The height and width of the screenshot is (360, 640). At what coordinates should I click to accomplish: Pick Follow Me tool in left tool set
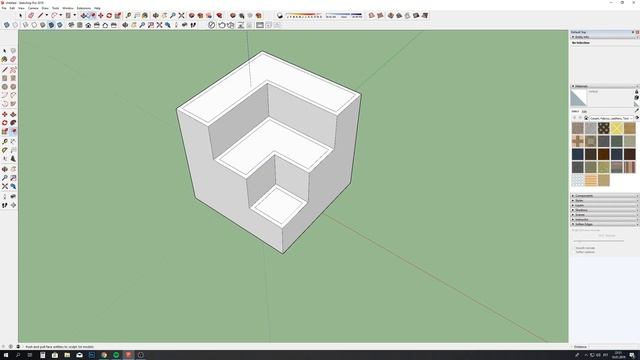tap(13, 122)
